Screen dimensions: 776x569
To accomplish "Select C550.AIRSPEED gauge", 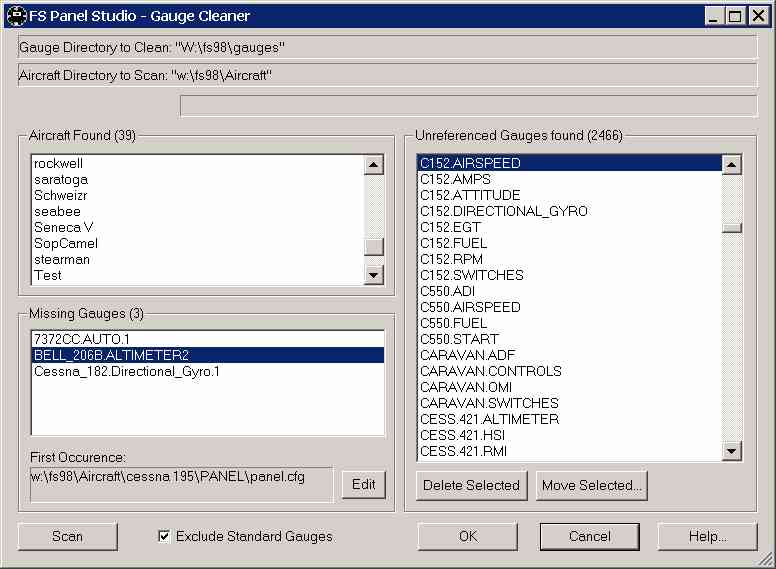I will [570, 307].
